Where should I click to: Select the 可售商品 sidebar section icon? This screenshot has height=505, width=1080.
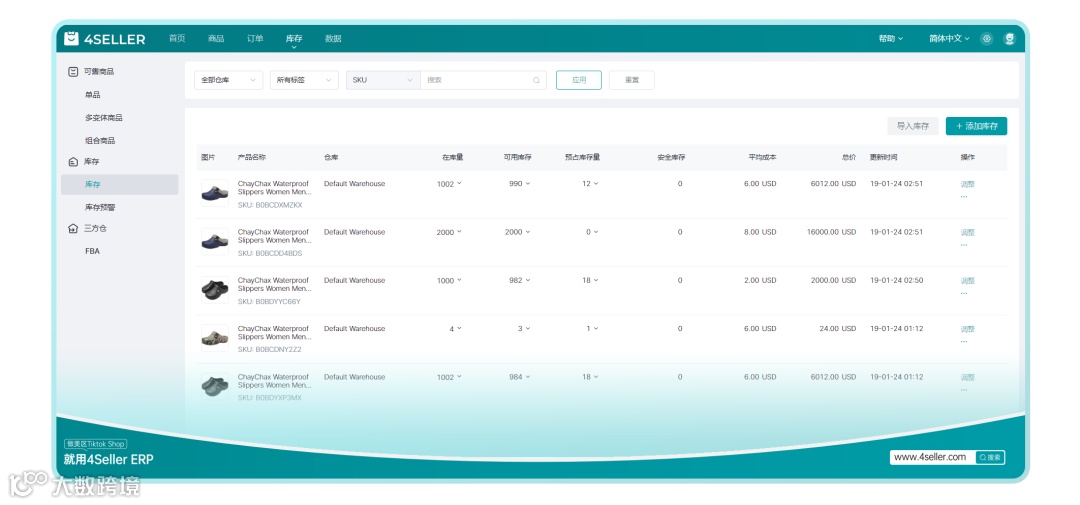(x=73, y=72)
